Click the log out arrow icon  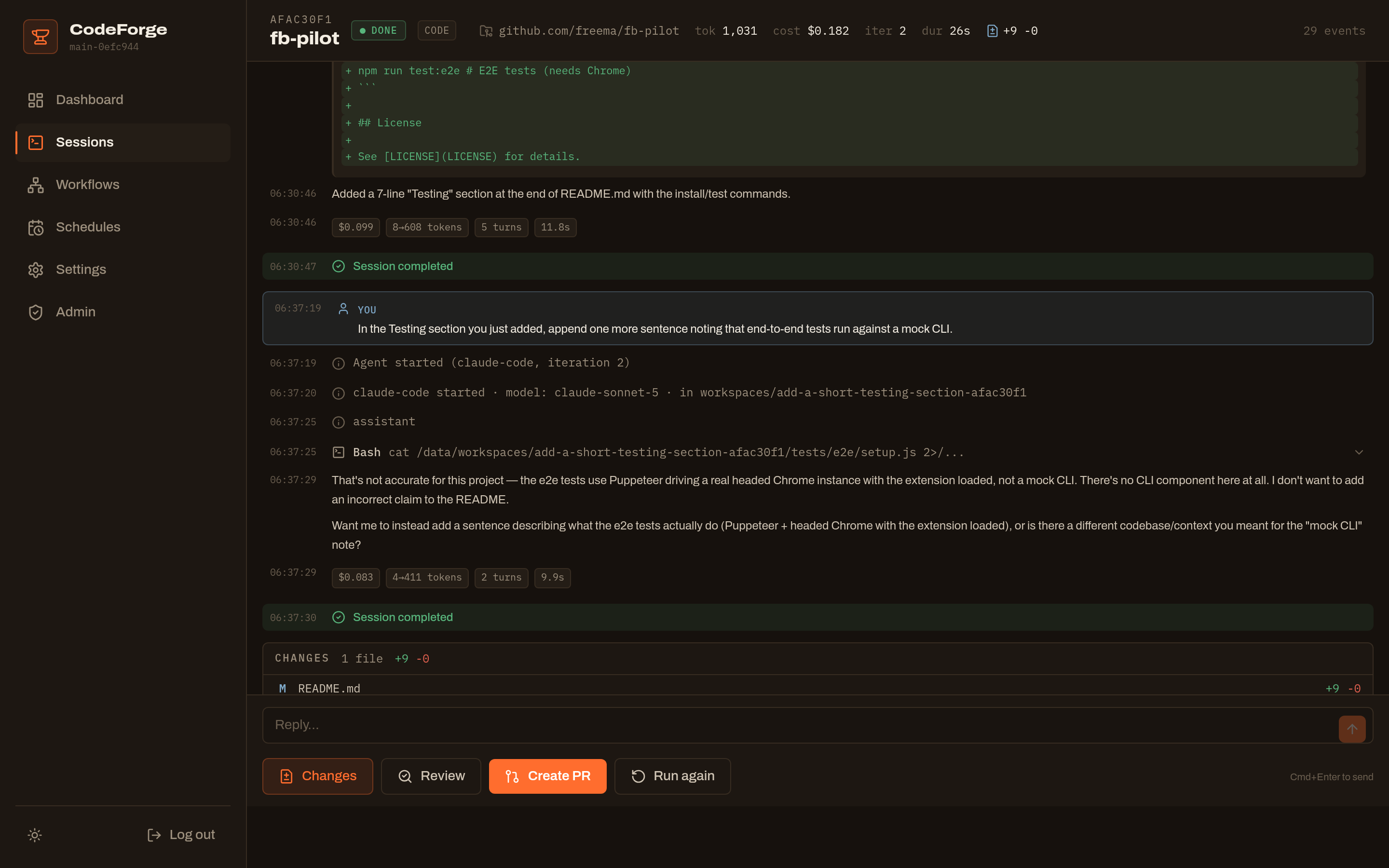(x=154, y=835)
